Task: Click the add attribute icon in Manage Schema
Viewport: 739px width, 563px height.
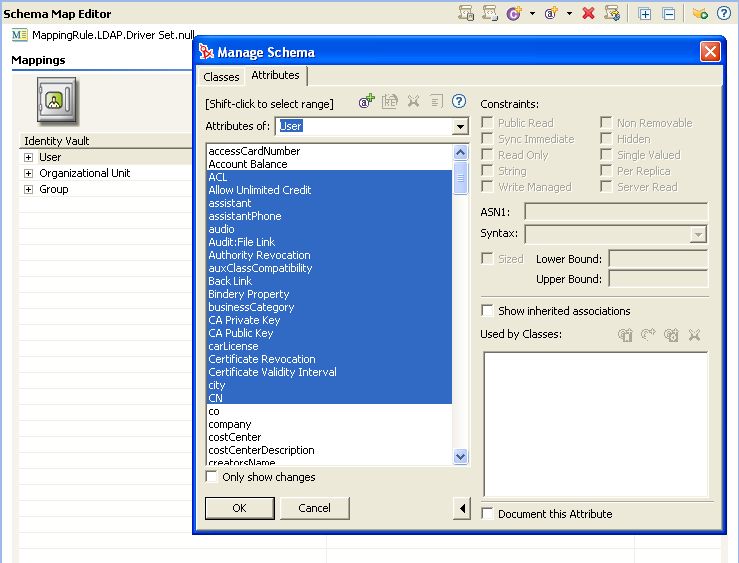Action: (366, 101)
